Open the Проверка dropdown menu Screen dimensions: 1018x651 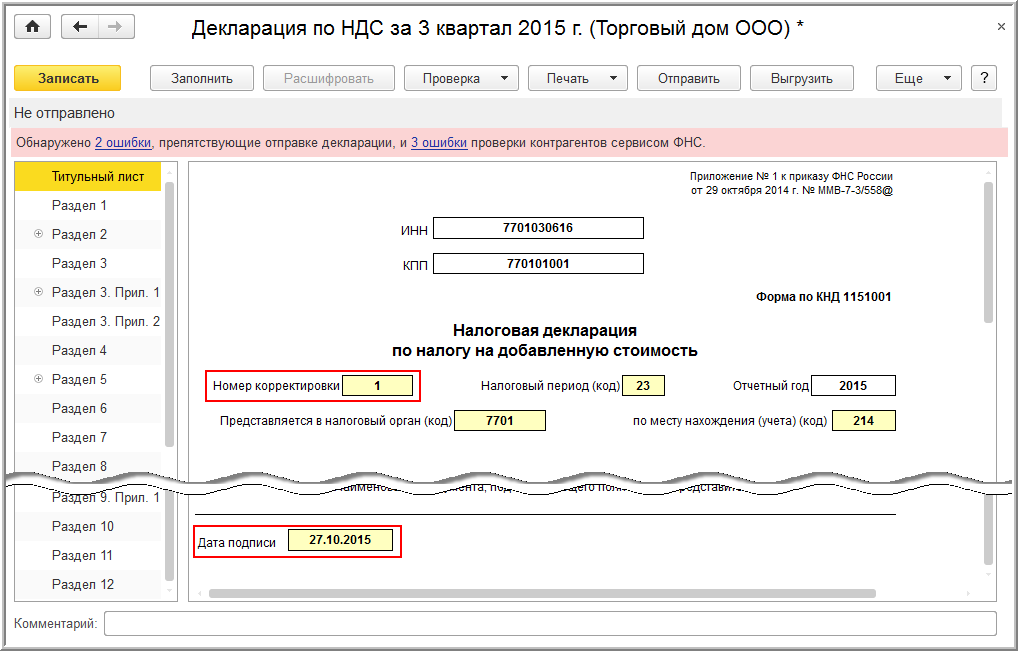tap(462, 79)
